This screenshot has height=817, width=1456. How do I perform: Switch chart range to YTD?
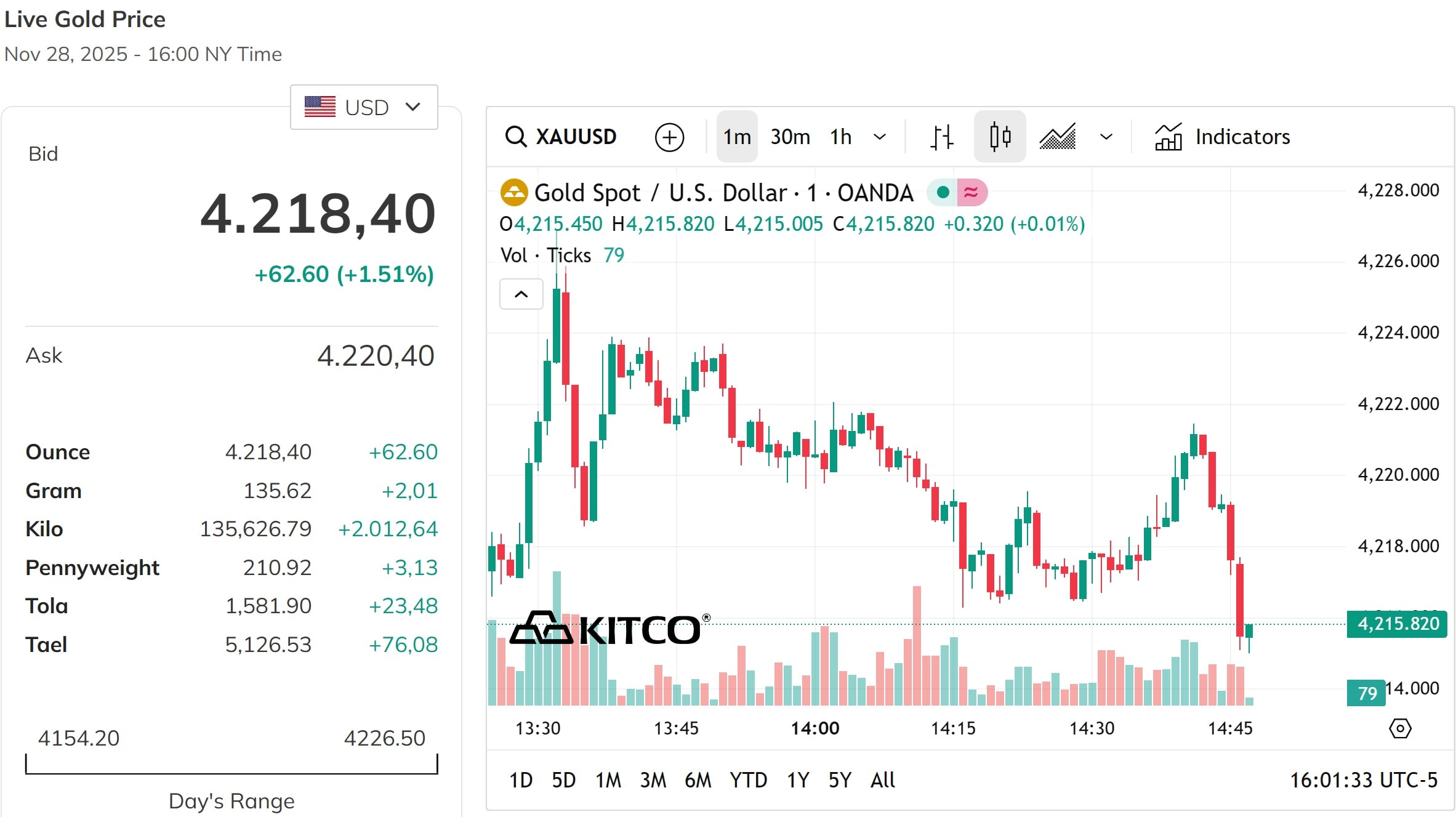click(x=749, y=780)
